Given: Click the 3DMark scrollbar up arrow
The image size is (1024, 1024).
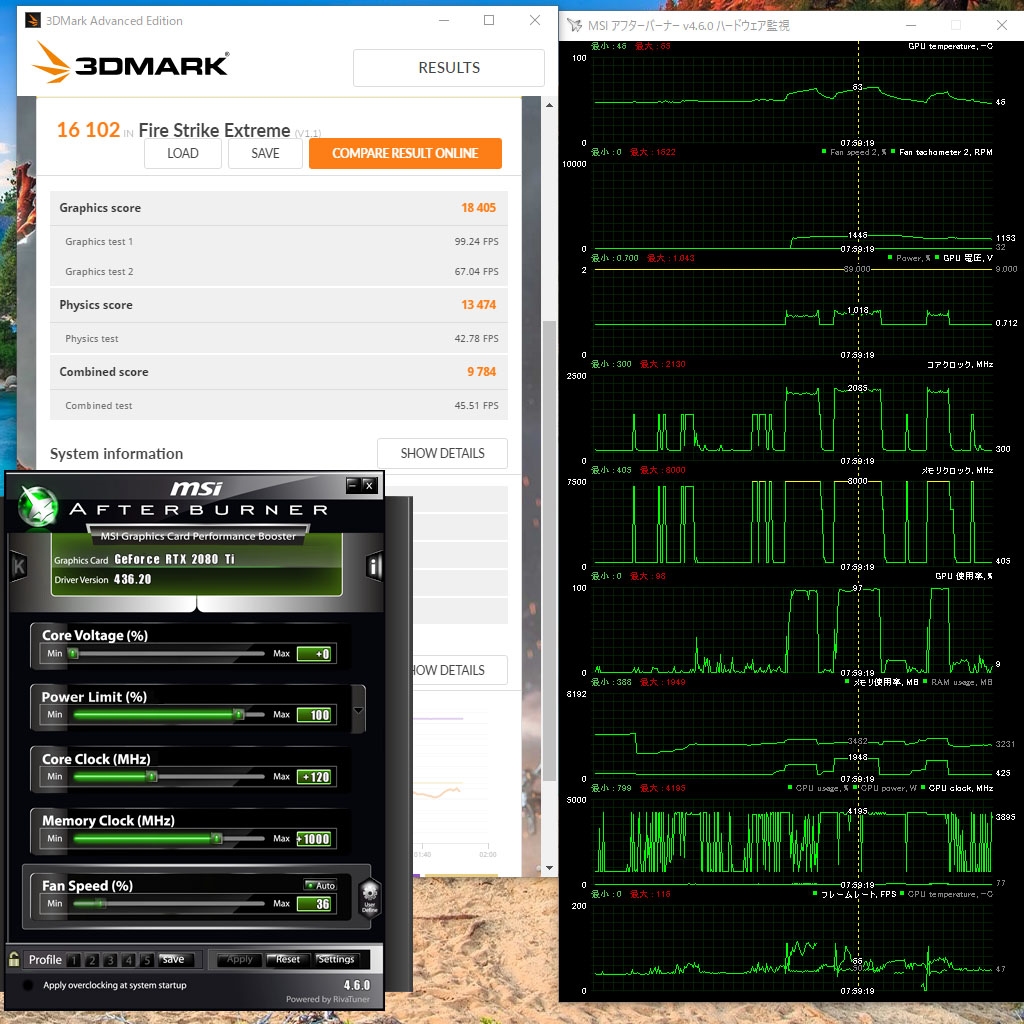Looking at the screenshot, I should tap(549, 105).
